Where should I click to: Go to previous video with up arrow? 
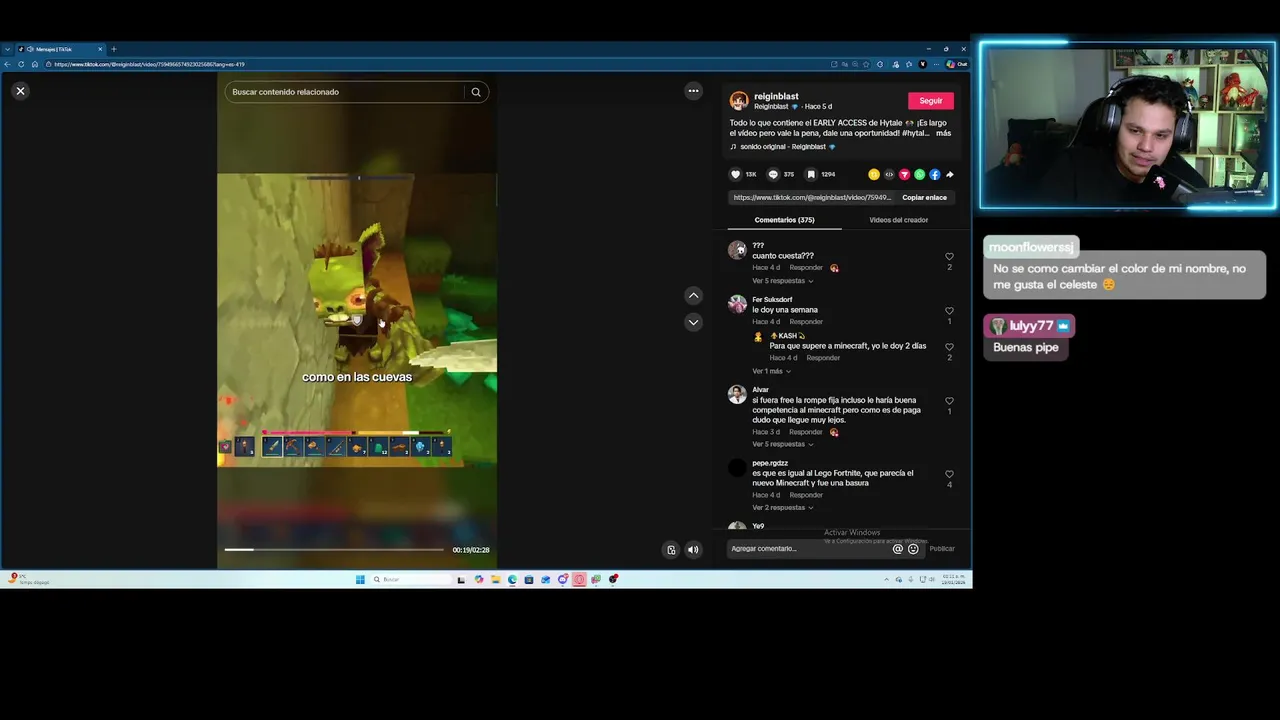click(x=693, y=296)
